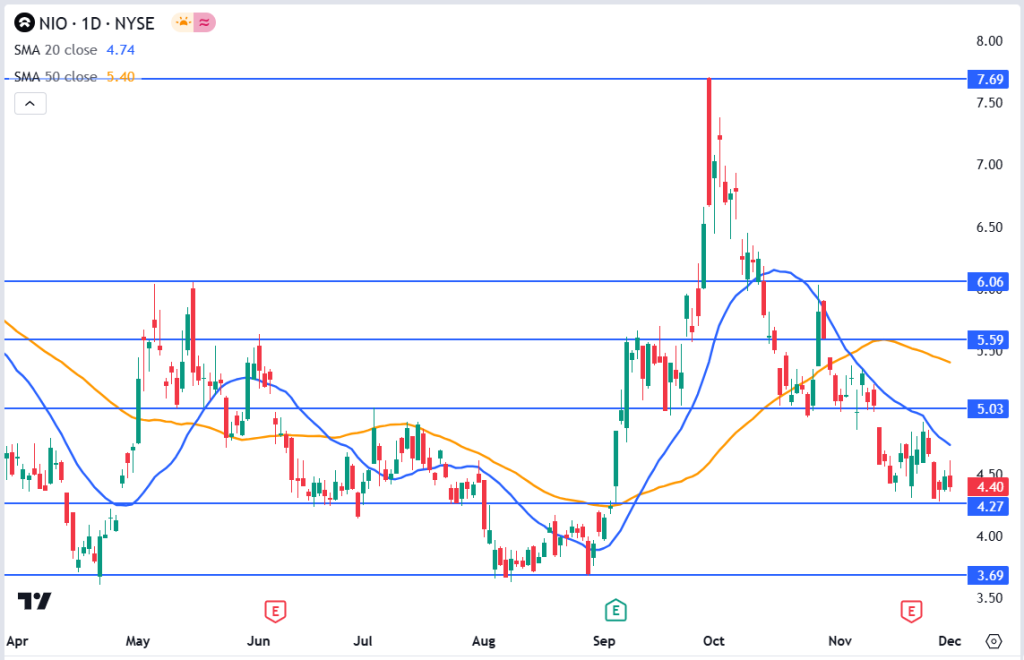The width and height of the screenshot is (1024, 660).
Task: Select the SMA 50 close indicator legend
Action: pos(74,77)
